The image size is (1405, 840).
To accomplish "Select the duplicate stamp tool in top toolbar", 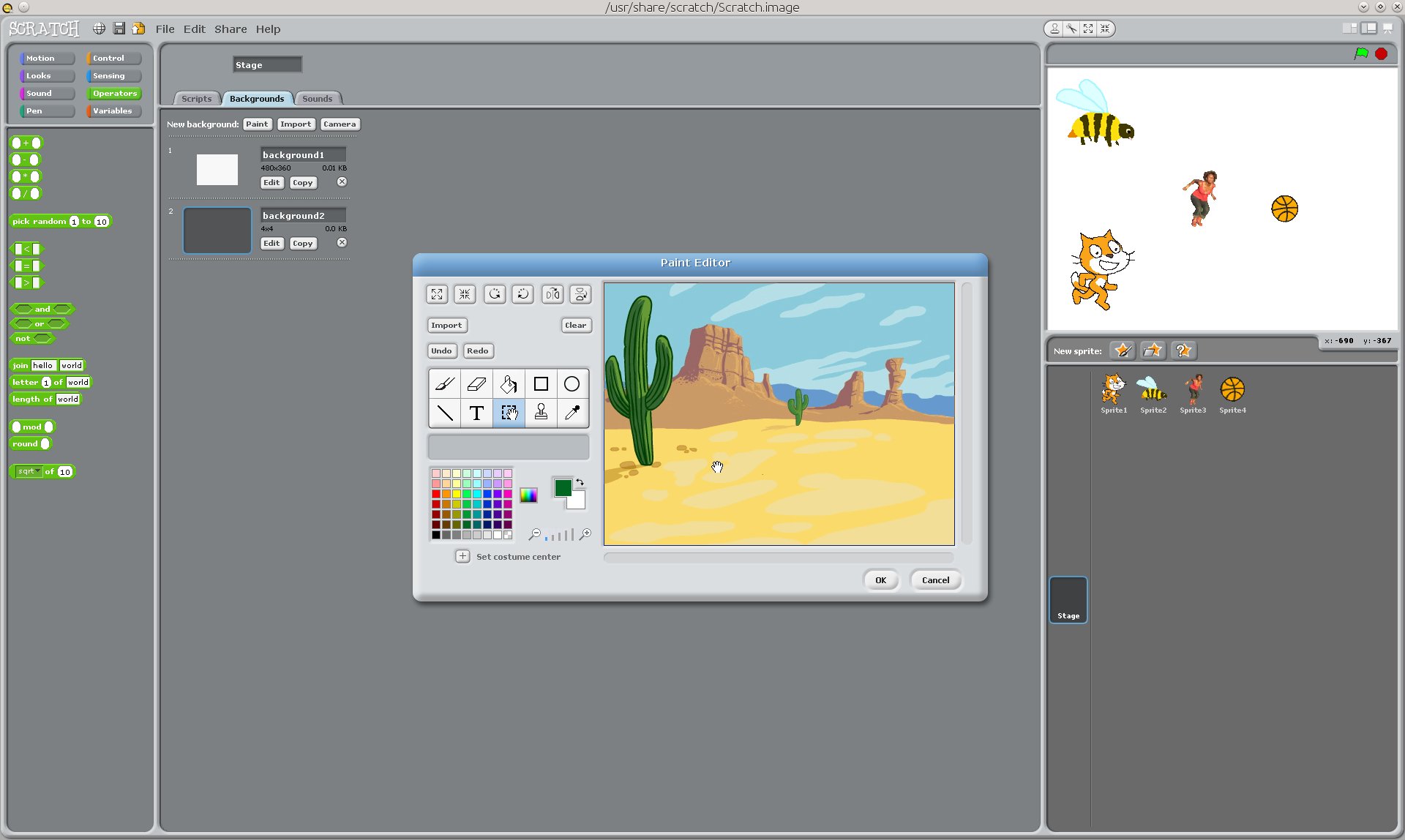I will (x=1054, y=29).
